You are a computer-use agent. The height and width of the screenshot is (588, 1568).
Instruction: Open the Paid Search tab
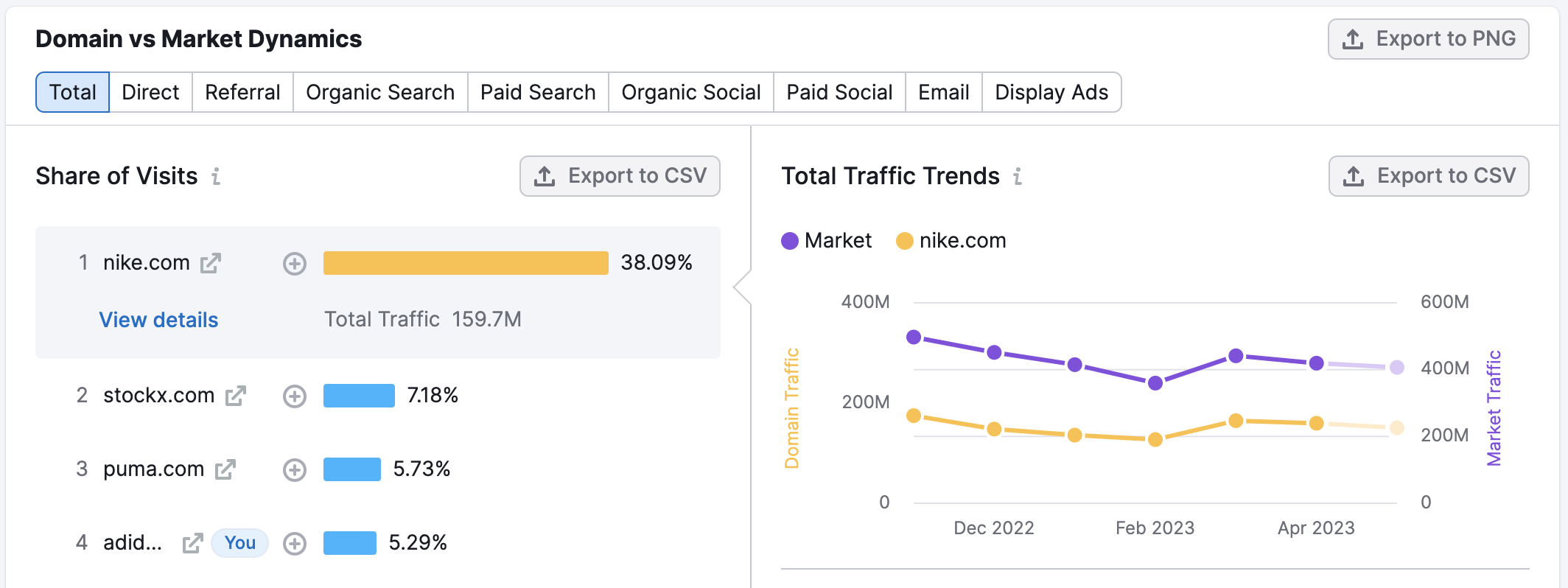(538, 92)
